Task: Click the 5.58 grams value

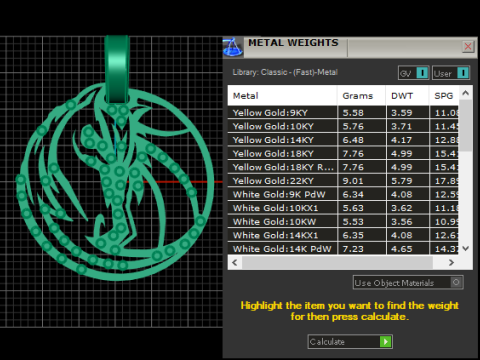Action: point(353,113)
